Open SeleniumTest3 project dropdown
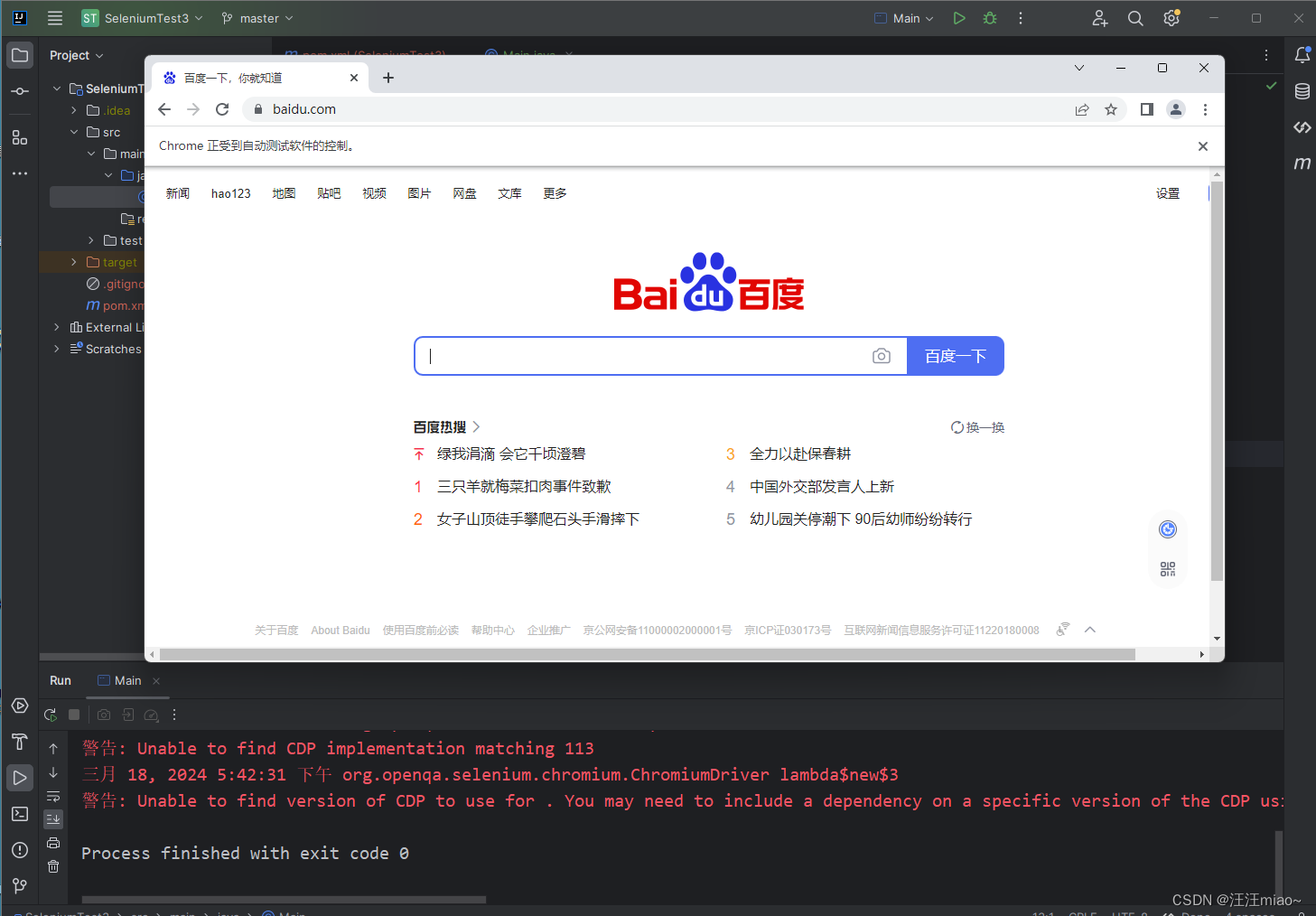 click(143, 18)
